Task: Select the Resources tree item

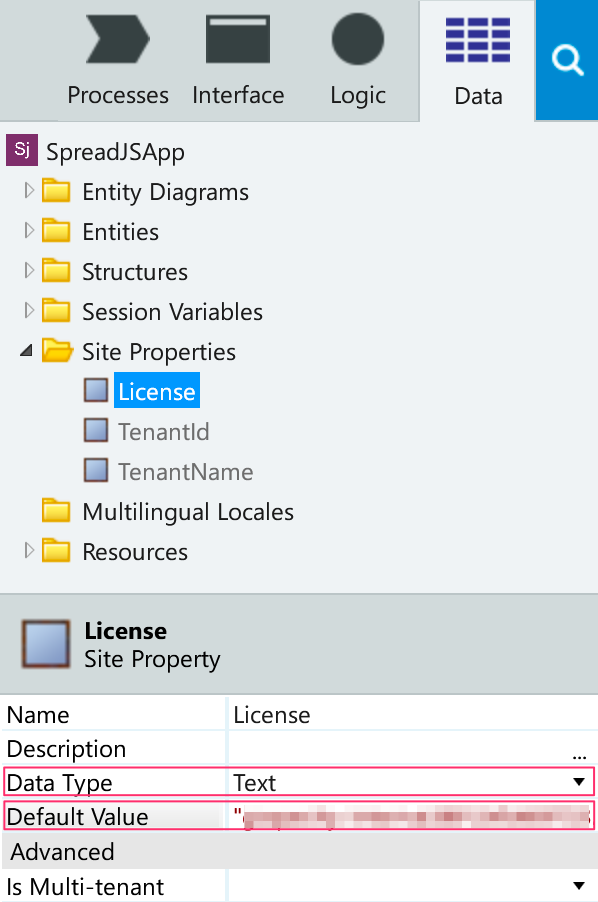Action: [x=135, y=552]
